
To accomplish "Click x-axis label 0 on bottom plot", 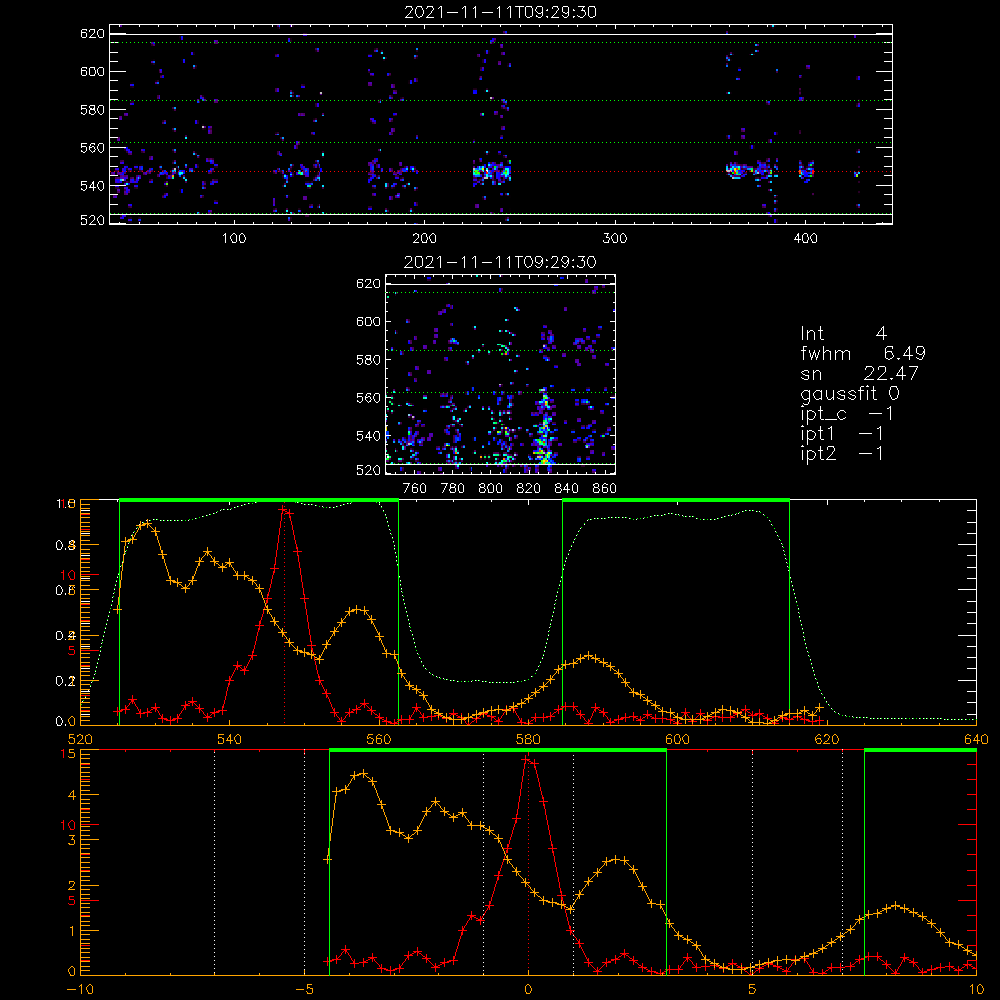I will click(x=528, y=990).
